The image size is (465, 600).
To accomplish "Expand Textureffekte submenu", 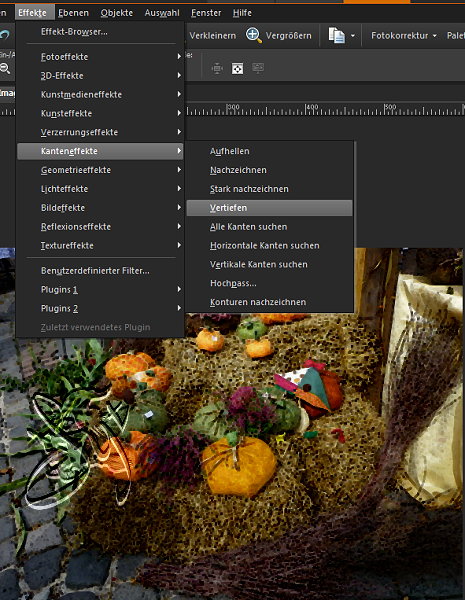I will point(100,245).
